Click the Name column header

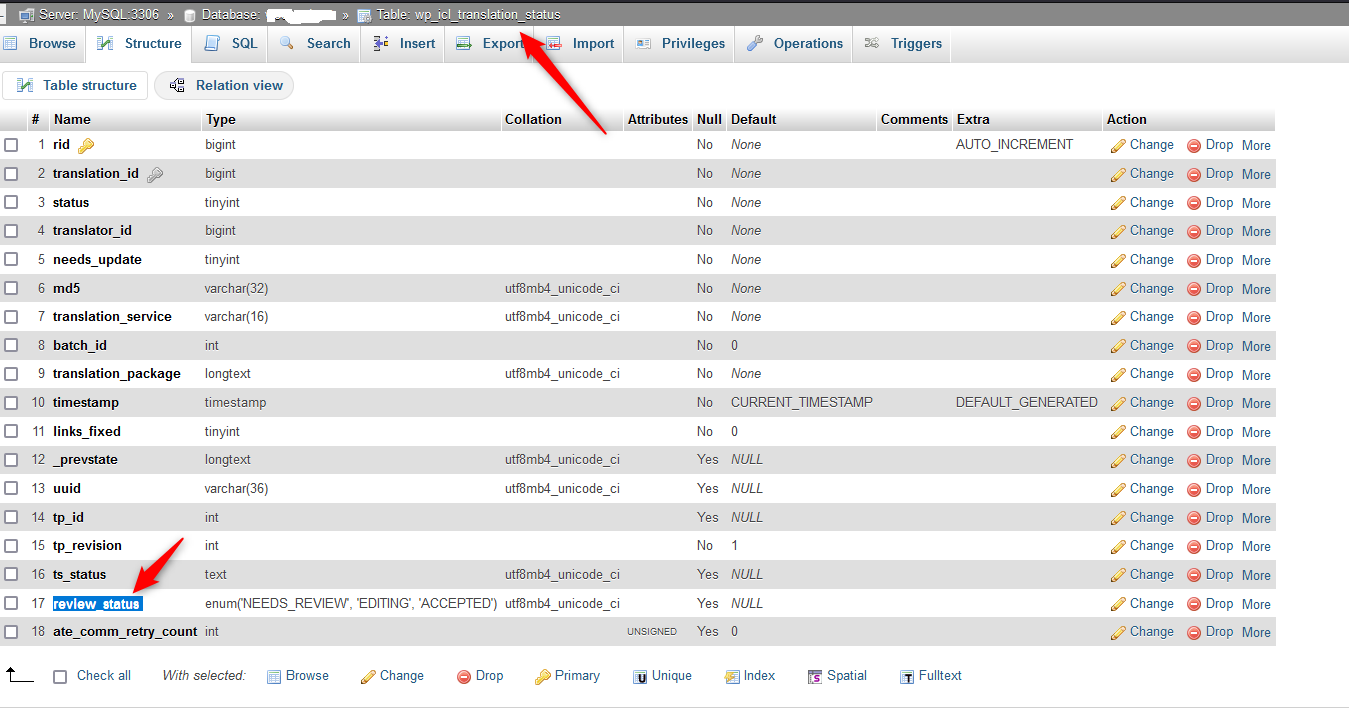point(72,119)
